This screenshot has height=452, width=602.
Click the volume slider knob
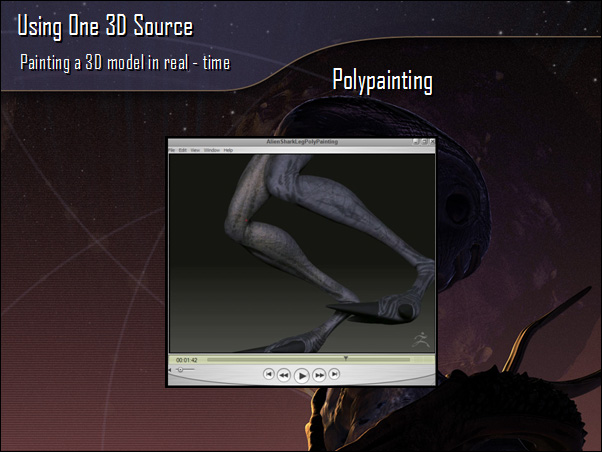[x=180, y=370]
